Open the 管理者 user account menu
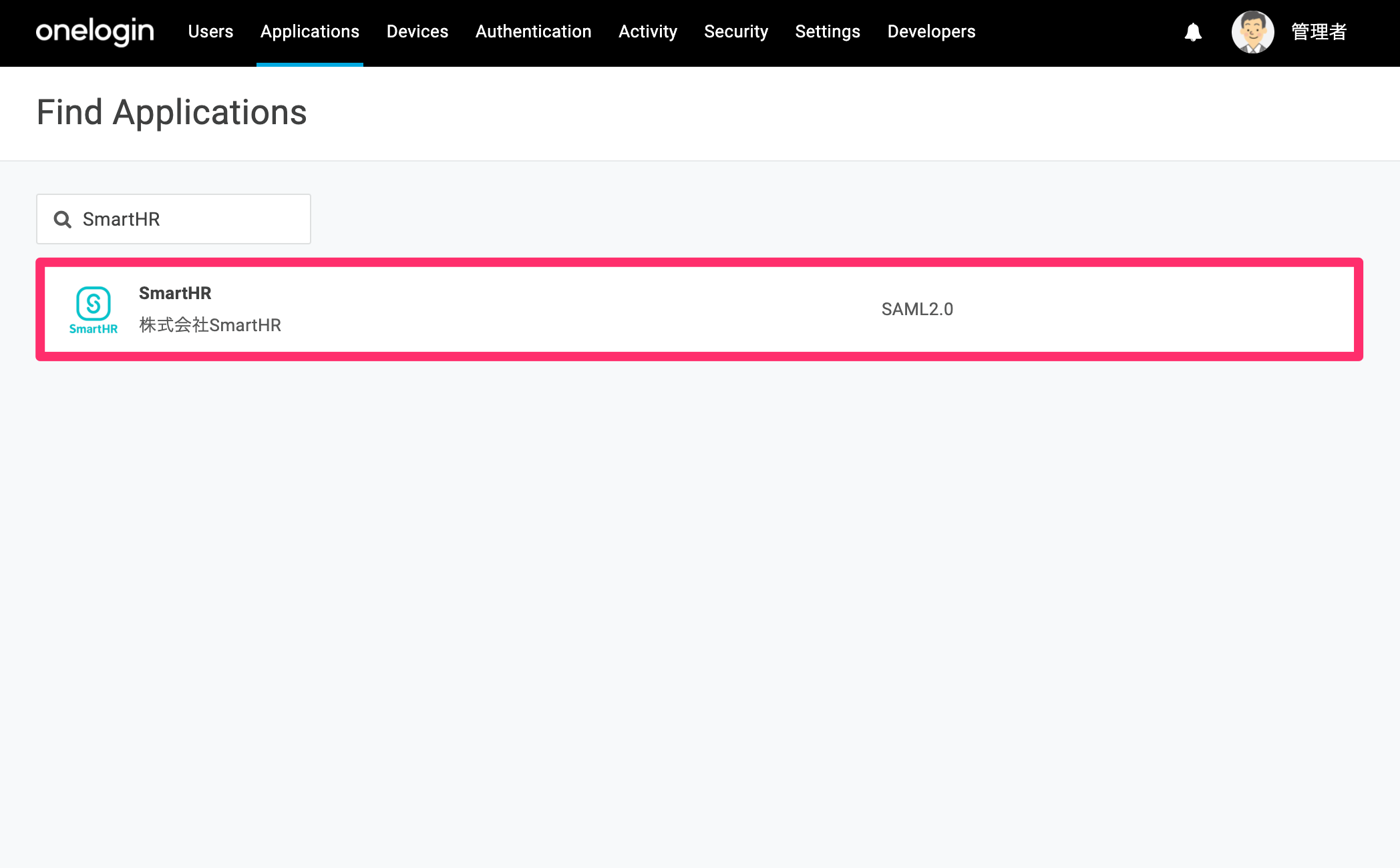1400x868 pixels. 1319,32
